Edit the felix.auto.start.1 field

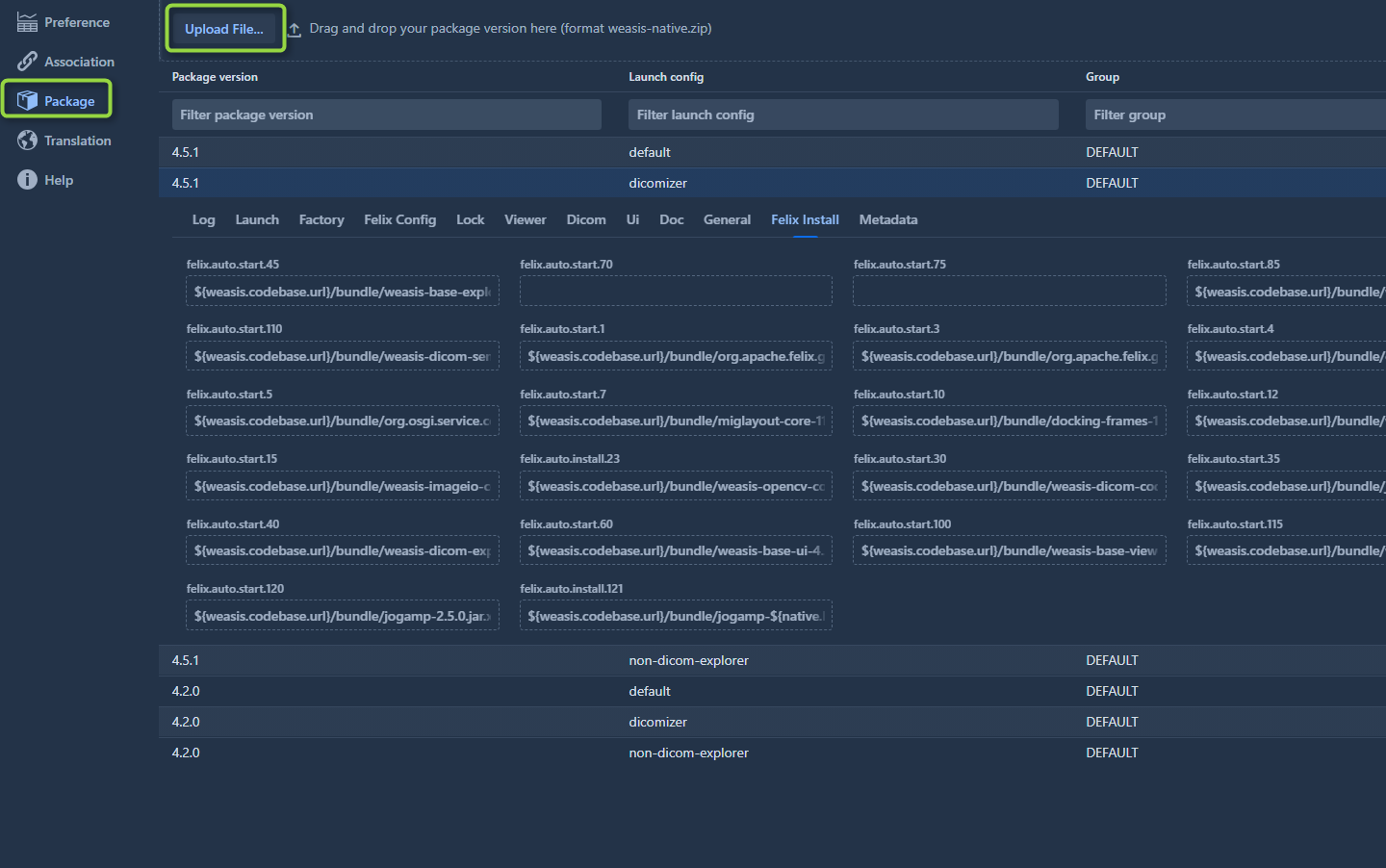[x=676, y=356]
